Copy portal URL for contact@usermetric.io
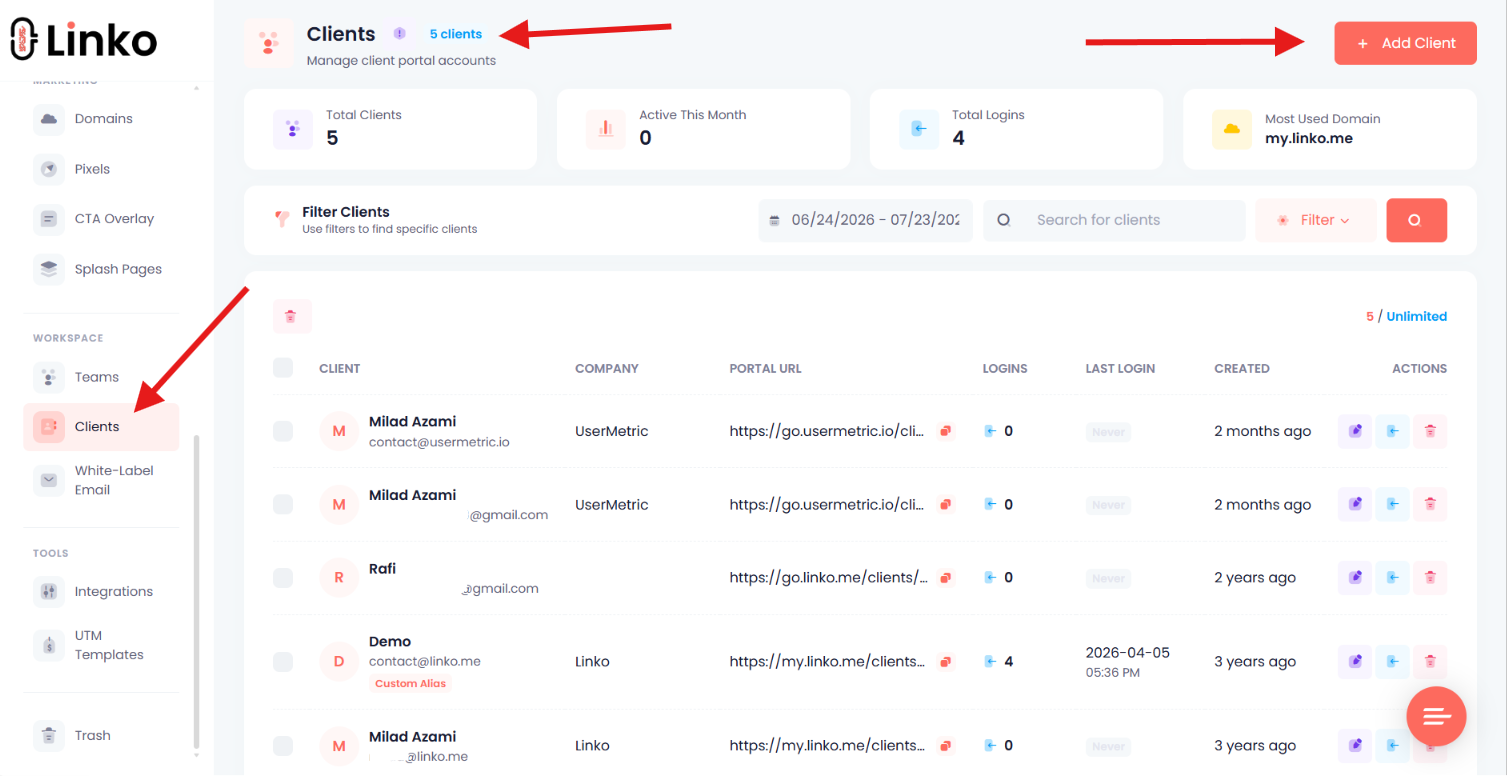 tap(944, 431)
